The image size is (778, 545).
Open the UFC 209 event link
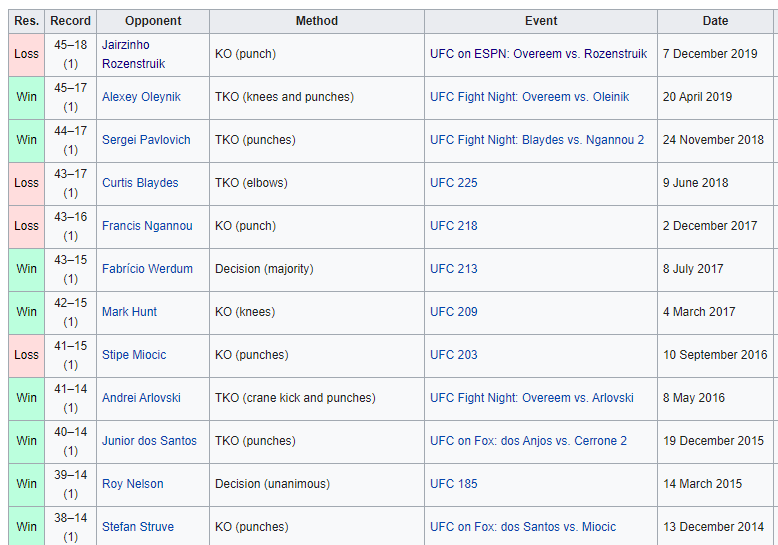[x=454, y=312]
